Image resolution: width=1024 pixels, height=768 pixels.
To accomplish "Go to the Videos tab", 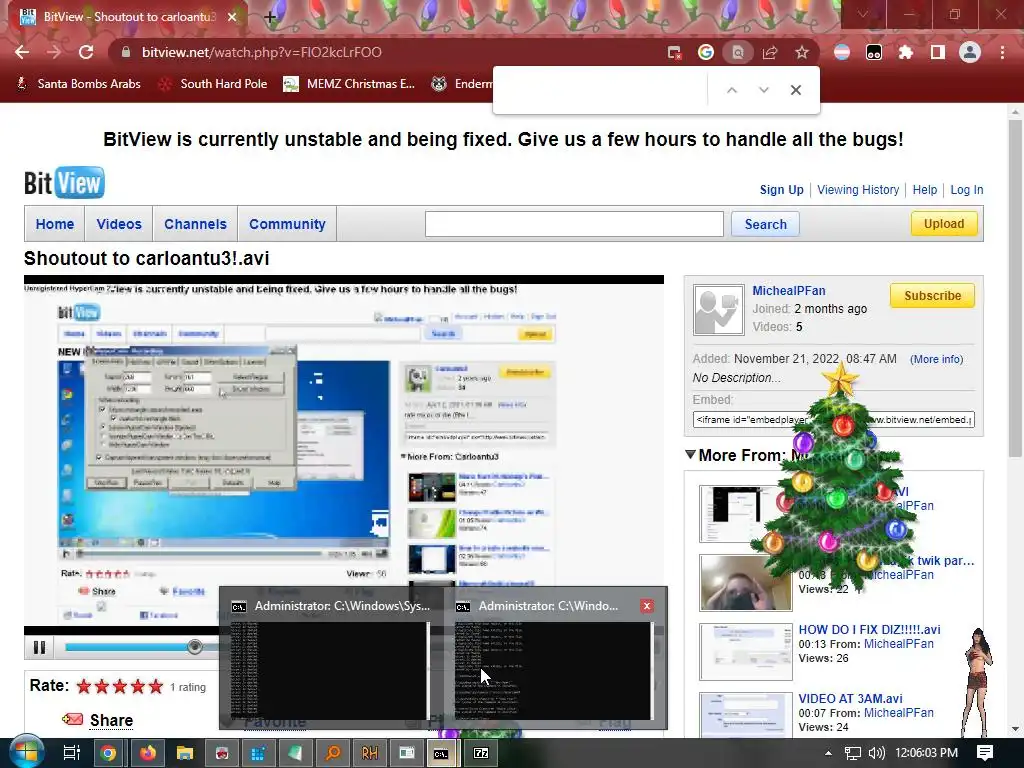I will click(x=119, y=224).
